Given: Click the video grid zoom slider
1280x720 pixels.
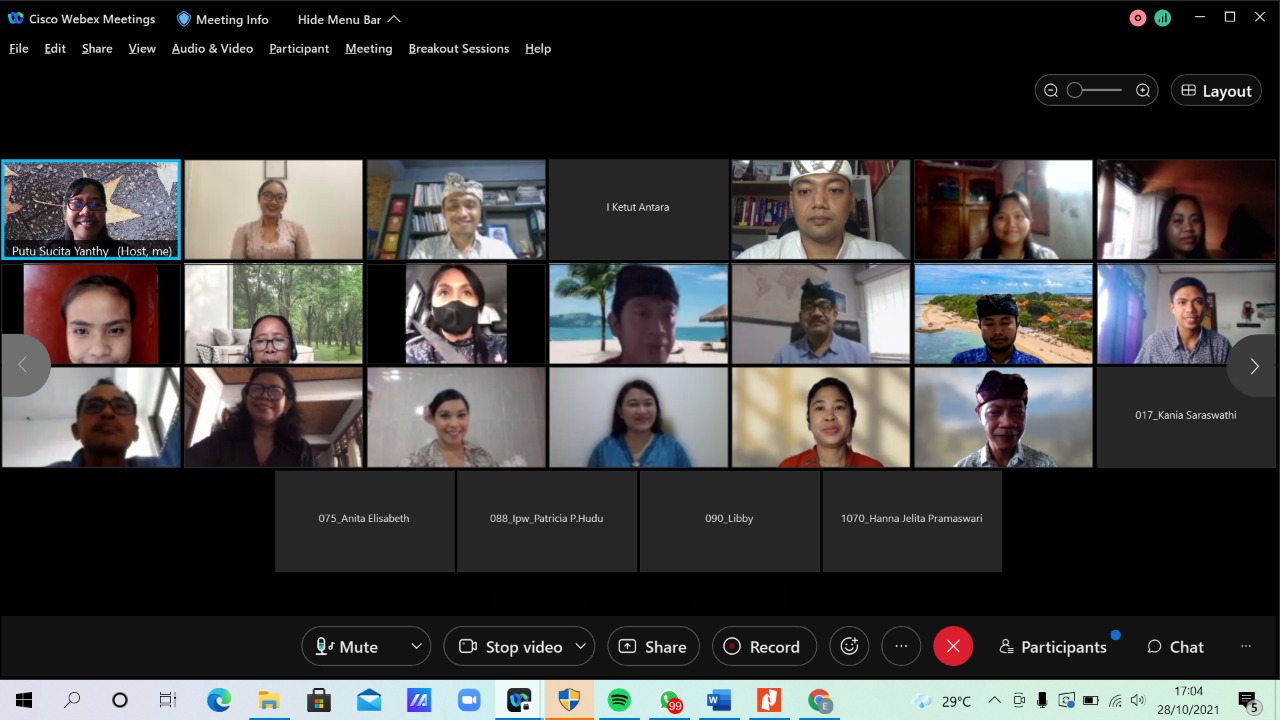Looking at the screenshot, I should tap(1094, 91).
